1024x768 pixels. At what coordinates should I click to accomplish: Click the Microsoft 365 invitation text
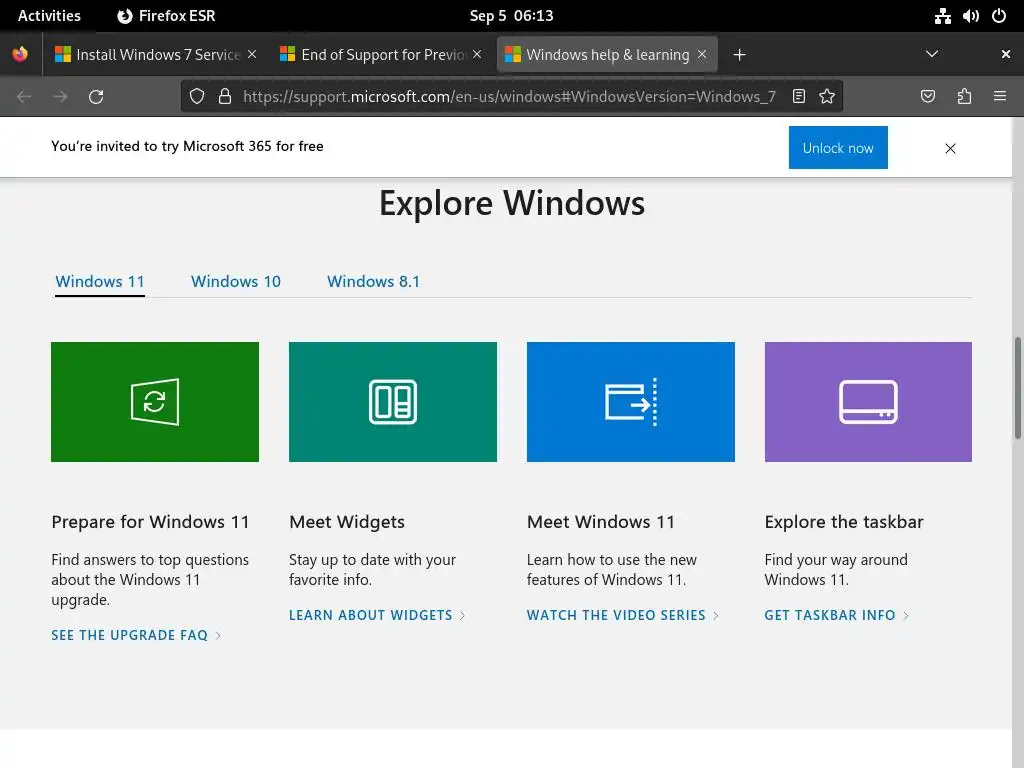(187, 146)
